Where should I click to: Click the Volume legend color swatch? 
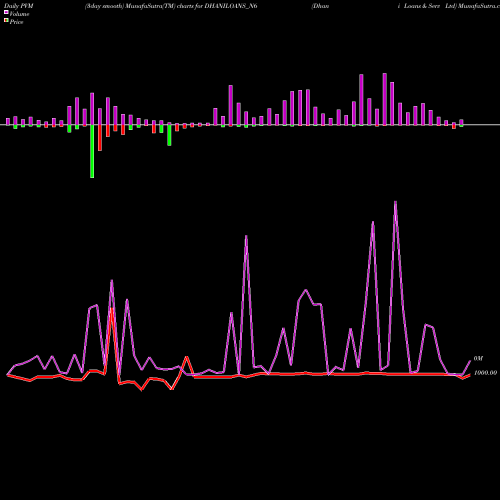point(6,12)
